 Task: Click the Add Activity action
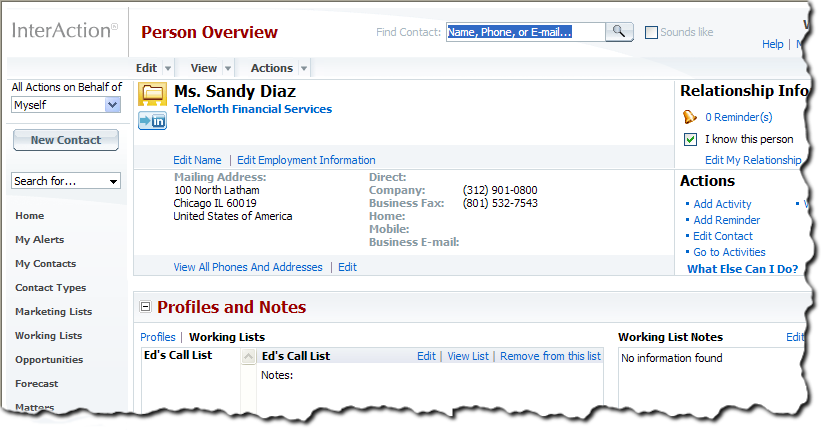(722, 204)
